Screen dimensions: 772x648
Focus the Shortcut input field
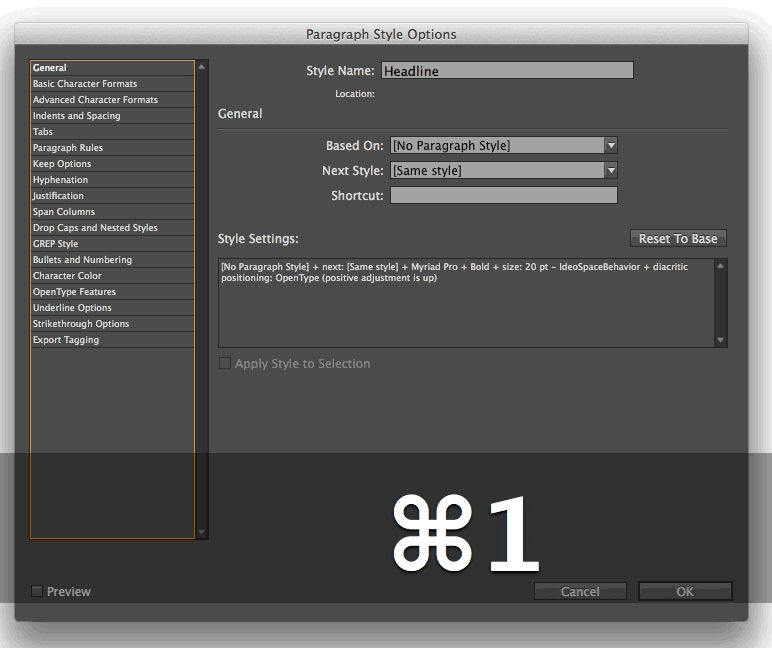click(503, 196)
